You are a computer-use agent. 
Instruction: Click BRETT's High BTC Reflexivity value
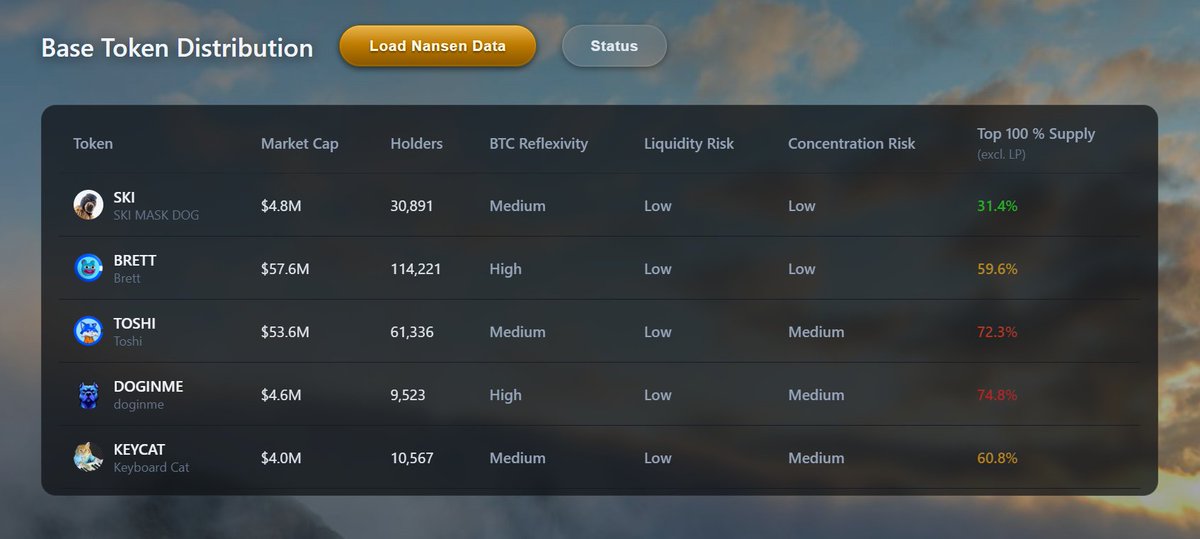coord(505,269)
